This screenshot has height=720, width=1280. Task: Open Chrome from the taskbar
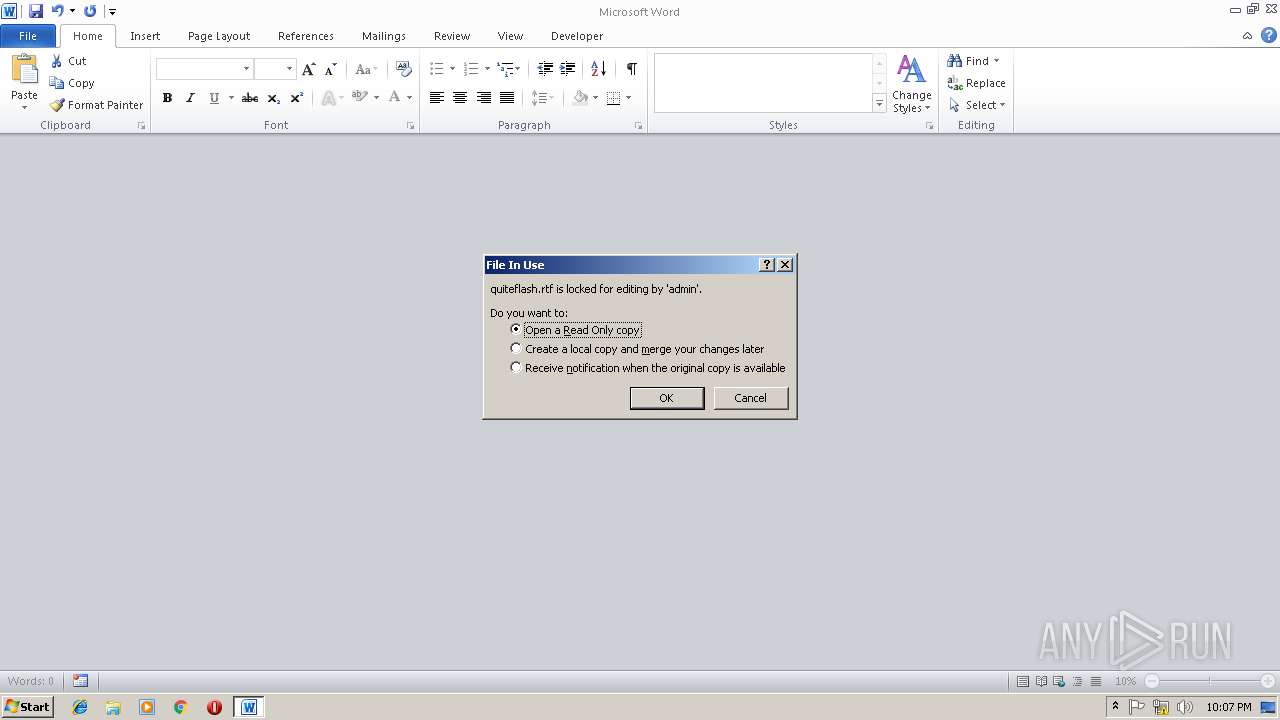click(x=181, y=707)
